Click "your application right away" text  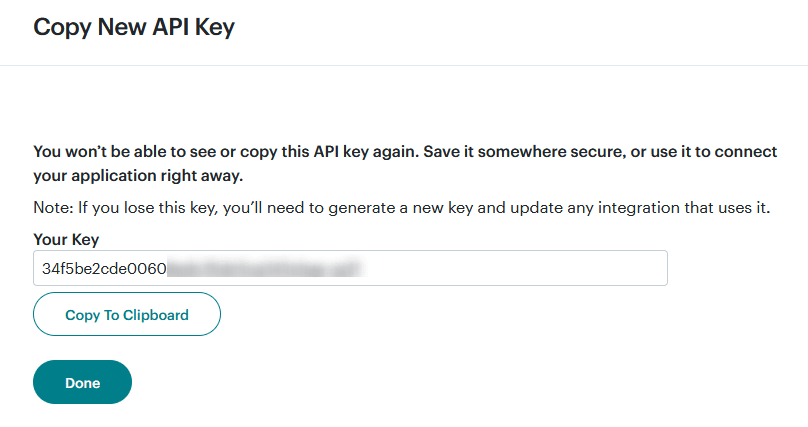139,176
